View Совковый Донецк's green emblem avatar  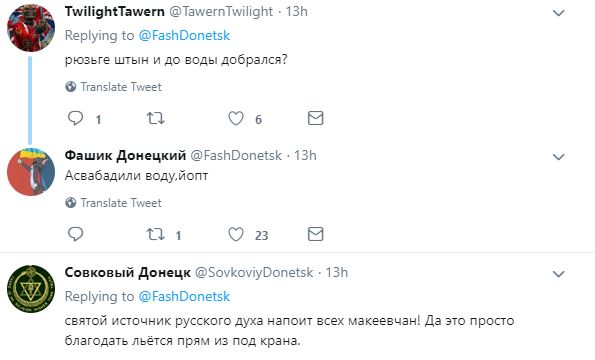tap(31, 289)
